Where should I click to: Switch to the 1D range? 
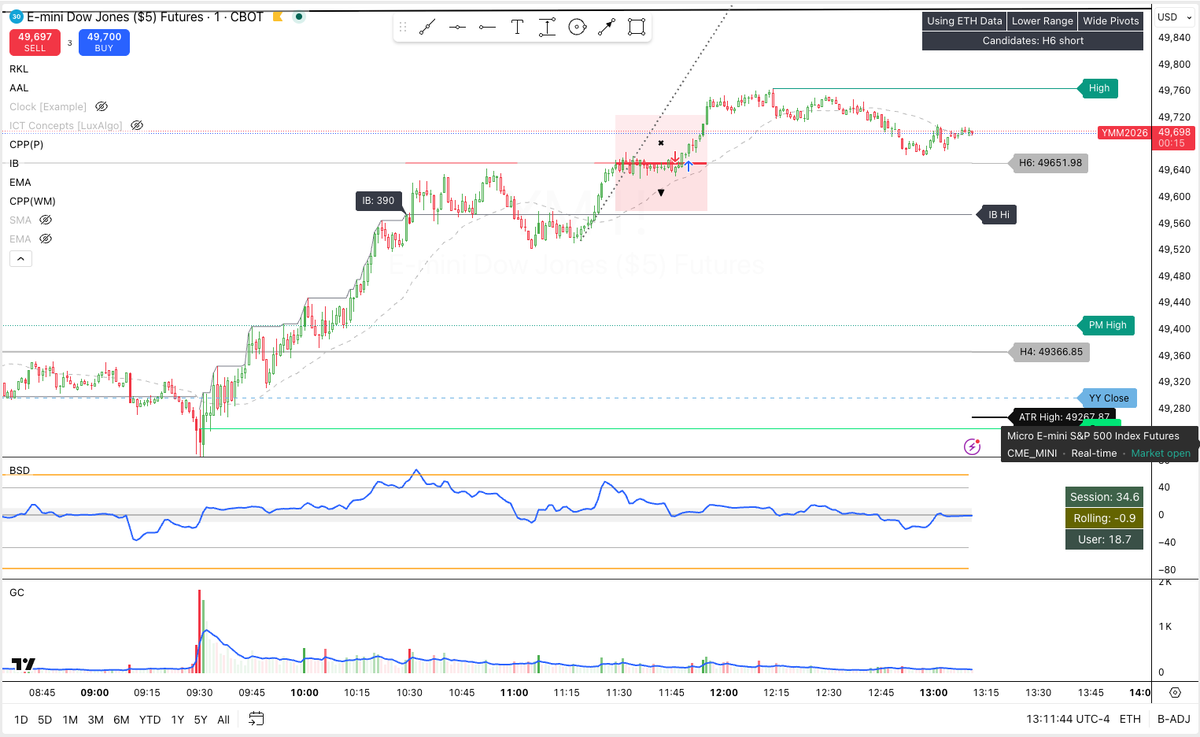click(x=19, y=719)
